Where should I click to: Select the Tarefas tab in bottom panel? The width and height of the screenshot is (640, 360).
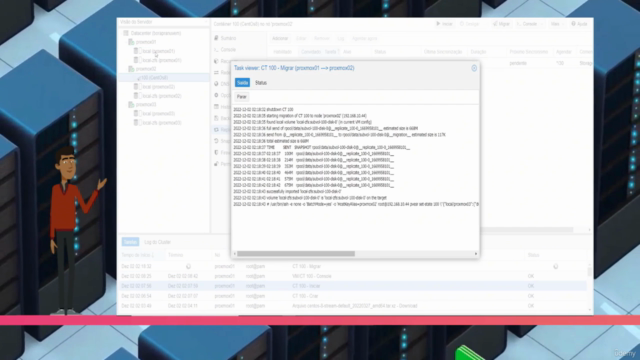pyautogui.click(x=130, y=242)
